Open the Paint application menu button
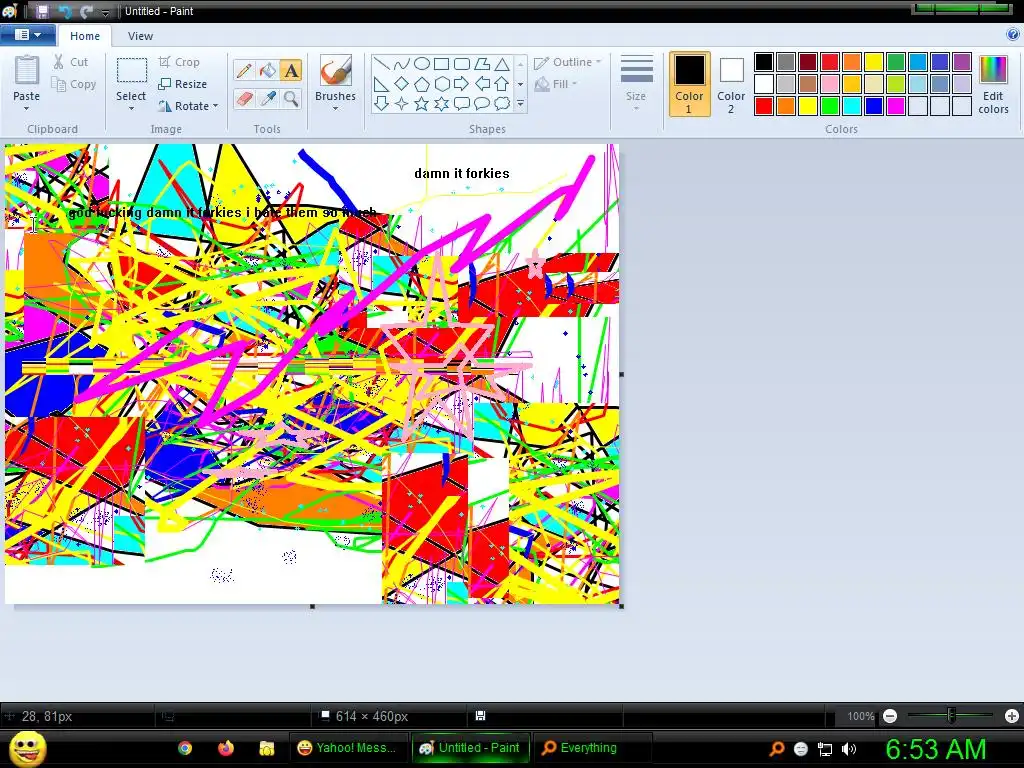The height and width of the screenshot is (768, 1024). point(27,35)
